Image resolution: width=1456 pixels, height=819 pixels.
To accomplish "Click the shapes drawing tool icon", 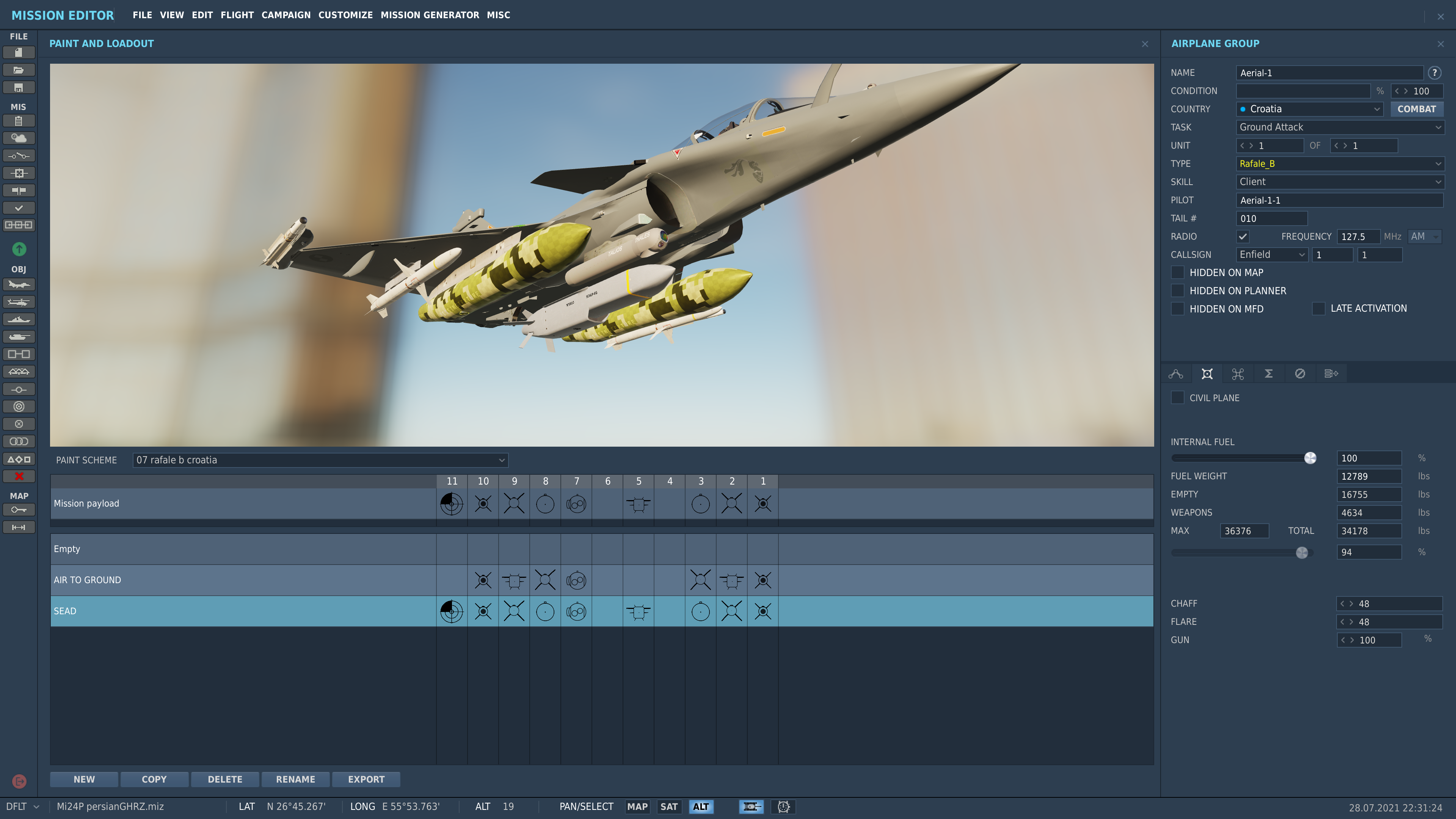I will (x=19, y=459).
